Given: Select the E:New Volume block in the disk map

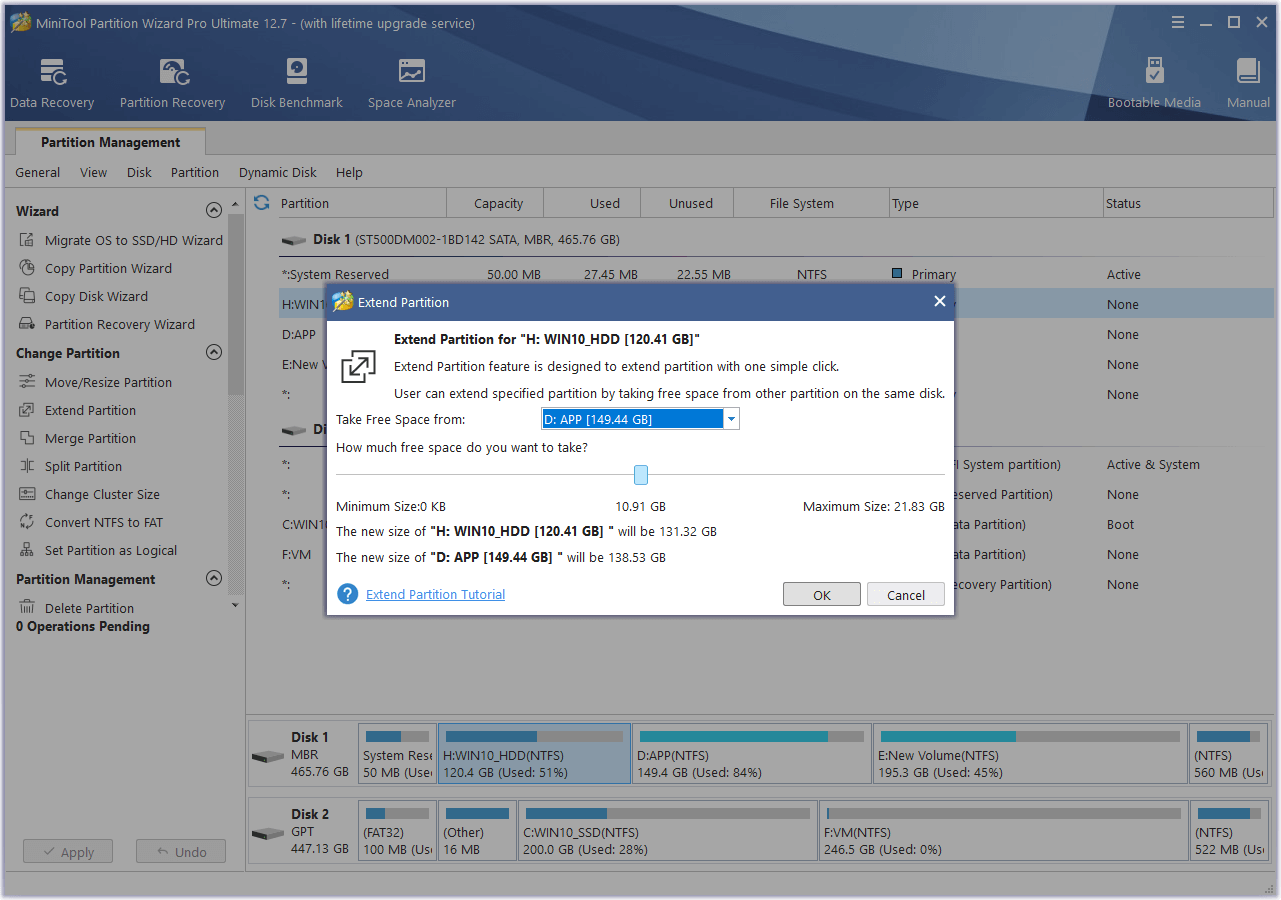Looking at the screenshot, I should [1029, 753].
